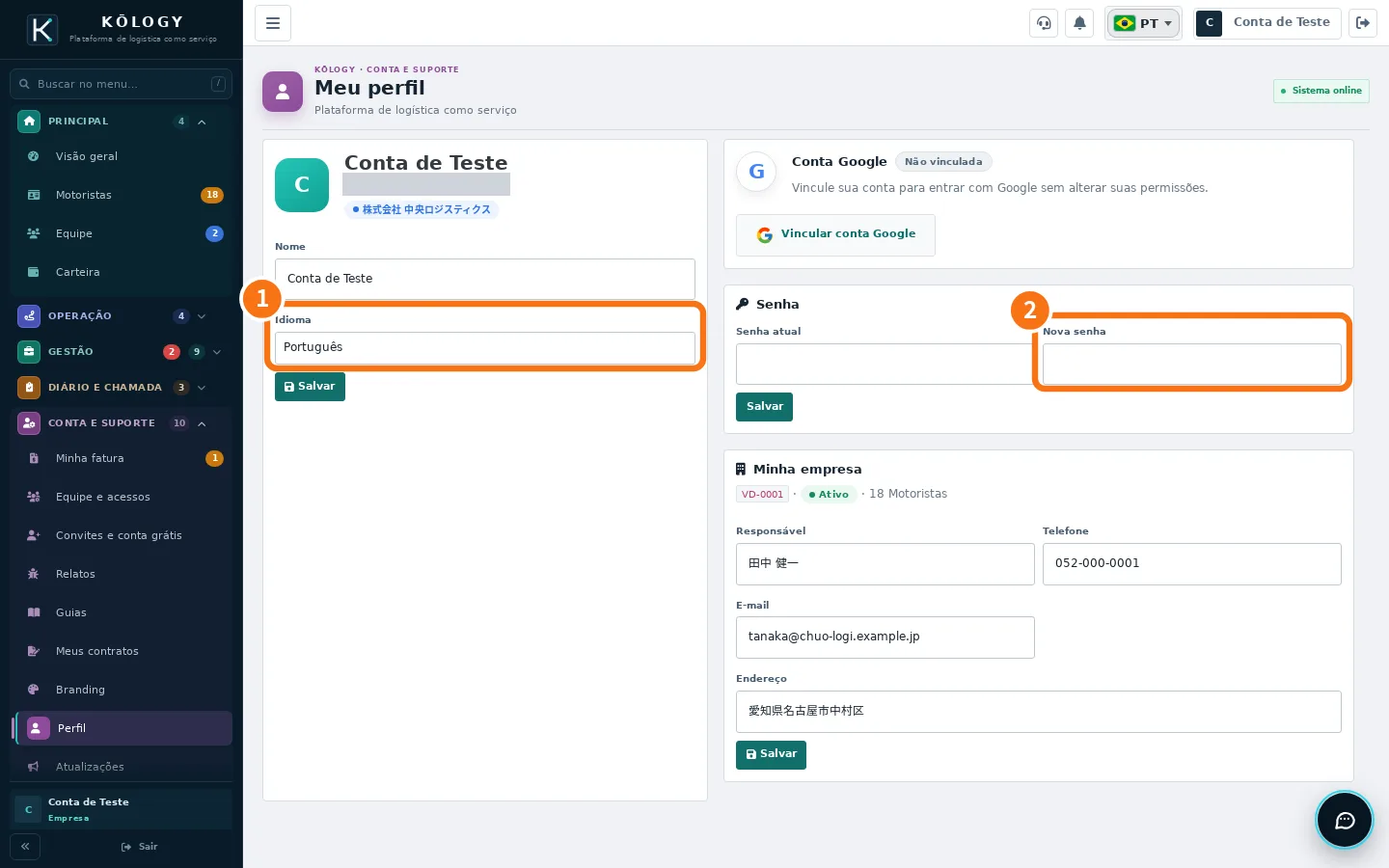The width and height of the screenshot is (1389, 868).
Task: Focus the Nome input field
Action: pos(485,279)
